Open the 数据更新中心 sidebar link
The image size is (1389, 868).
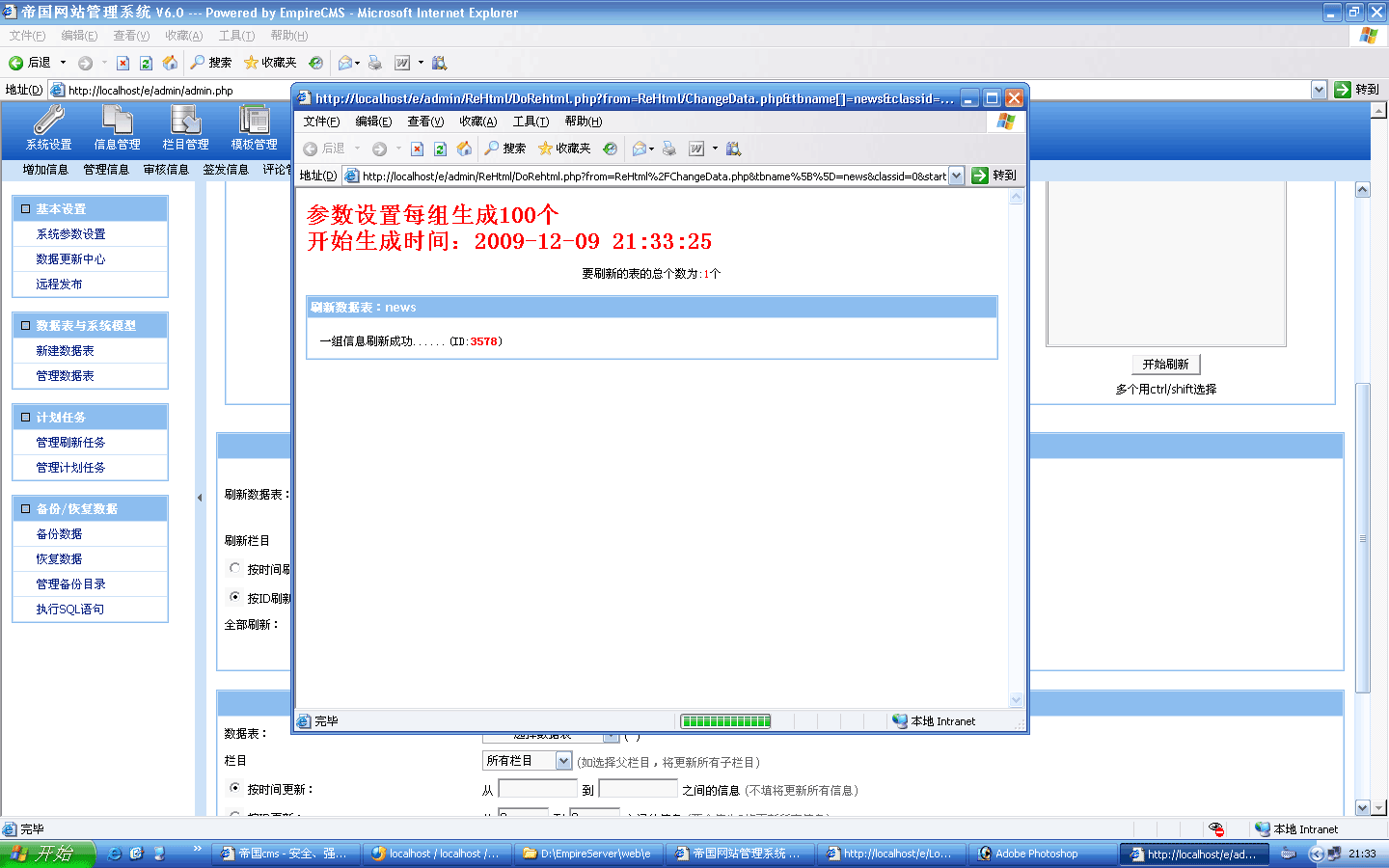click(70, 259)
